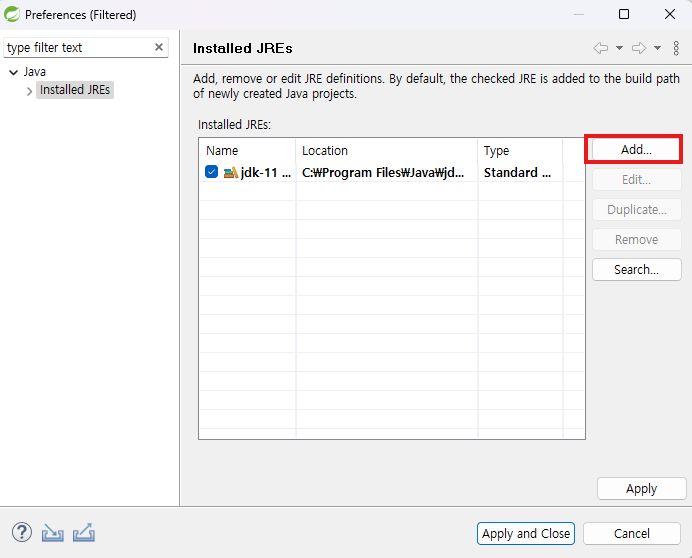Image resolution: width=692 pixels, height=558 pixels.
Task: Open the Help question mark icon
Action: point(22,532)
